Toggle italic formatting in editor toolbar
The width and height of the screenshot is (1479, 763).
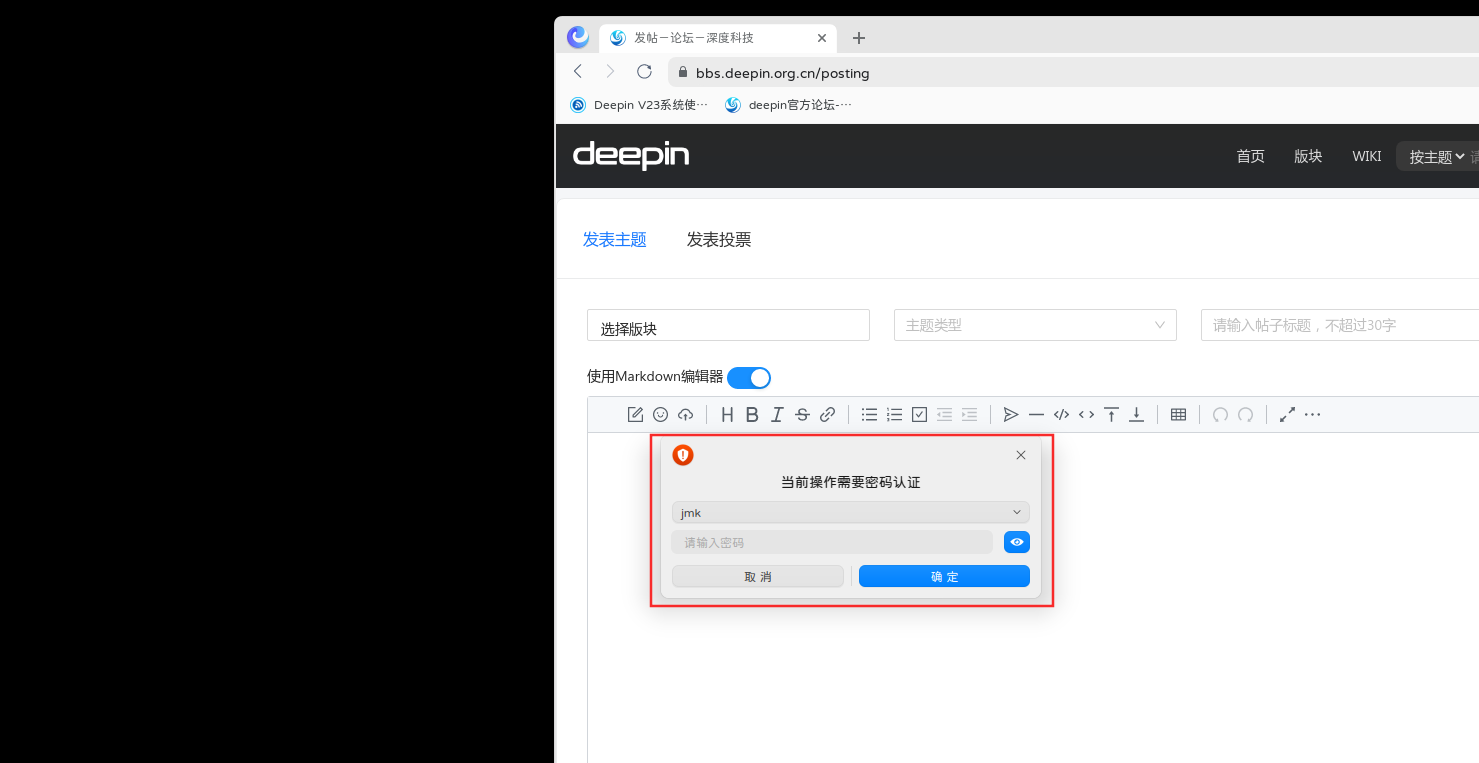tap(777, 414)
